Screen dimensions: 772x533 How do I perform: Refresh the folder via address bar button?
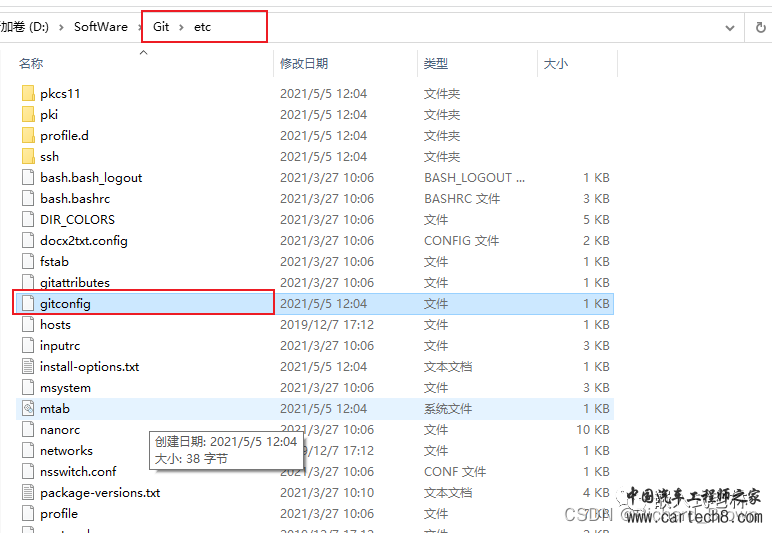tap(761, 28)
